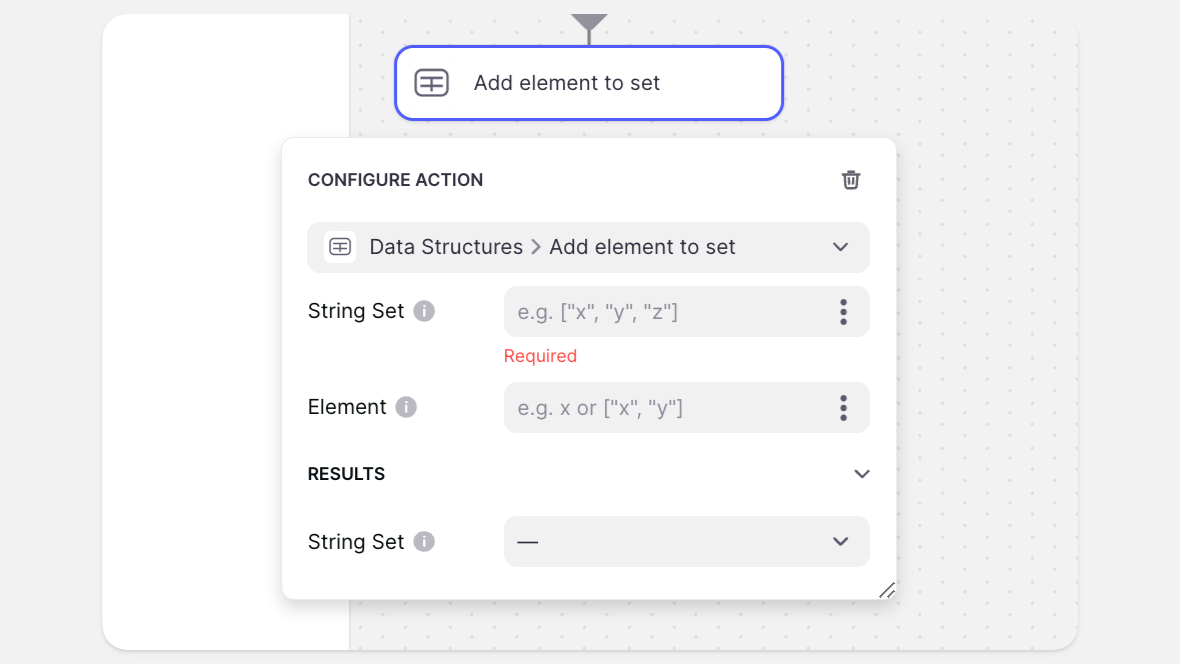Click the RESULTS section label

click(346, 474)
